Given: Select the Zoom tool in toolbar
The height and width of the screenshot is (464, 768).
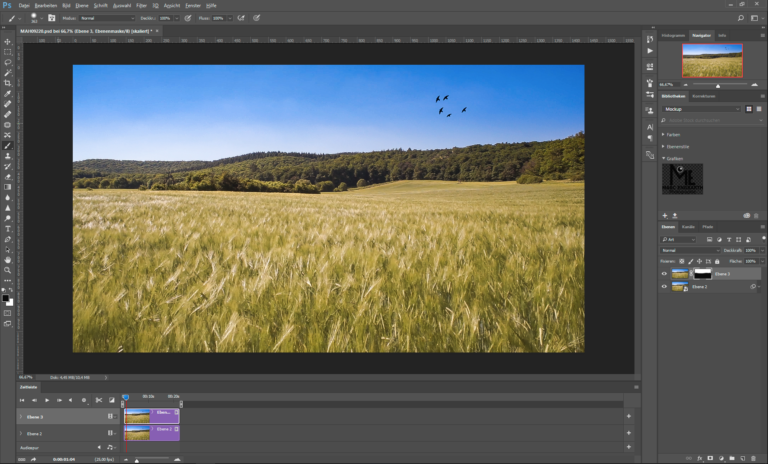Looking at the screenshot, I should [x=7, y=270].
